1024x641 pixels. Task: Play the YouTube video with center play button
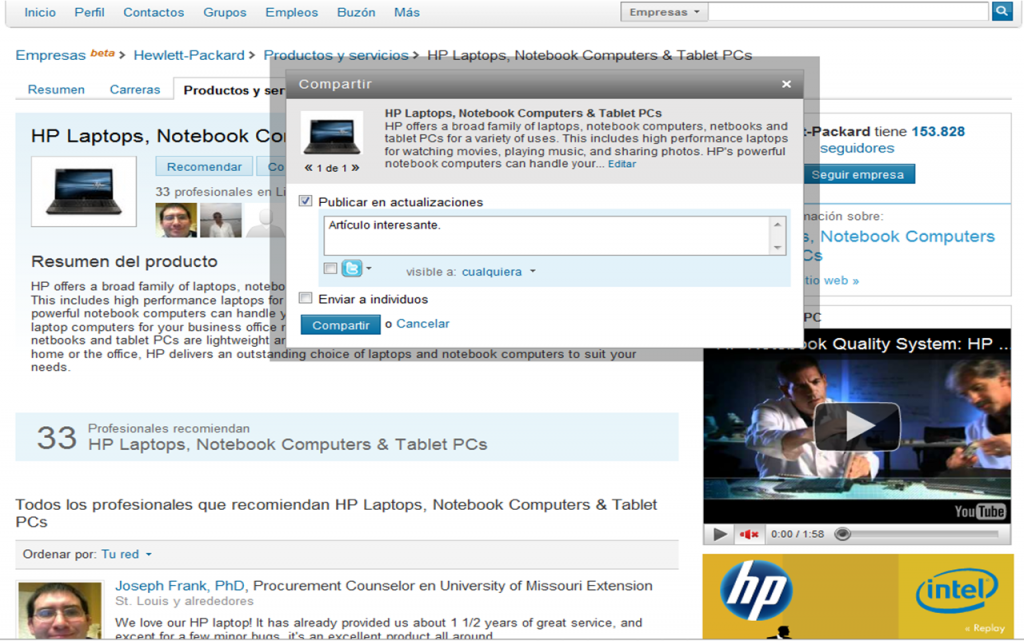point(857,426)
